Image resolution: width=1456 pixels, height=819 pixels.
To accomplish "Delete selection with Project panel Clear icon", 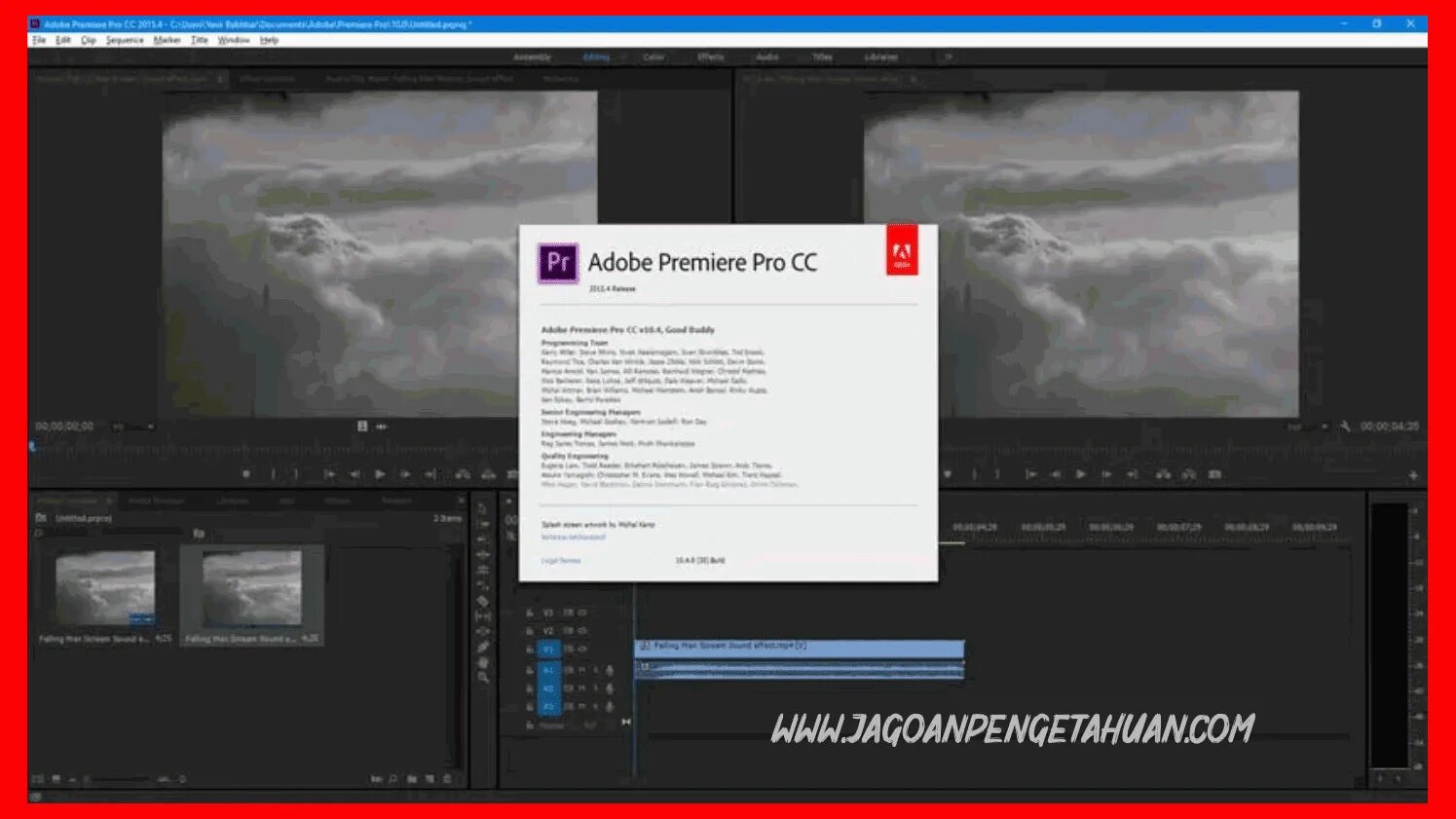I will pyautogui.click(x=448, y=779).
